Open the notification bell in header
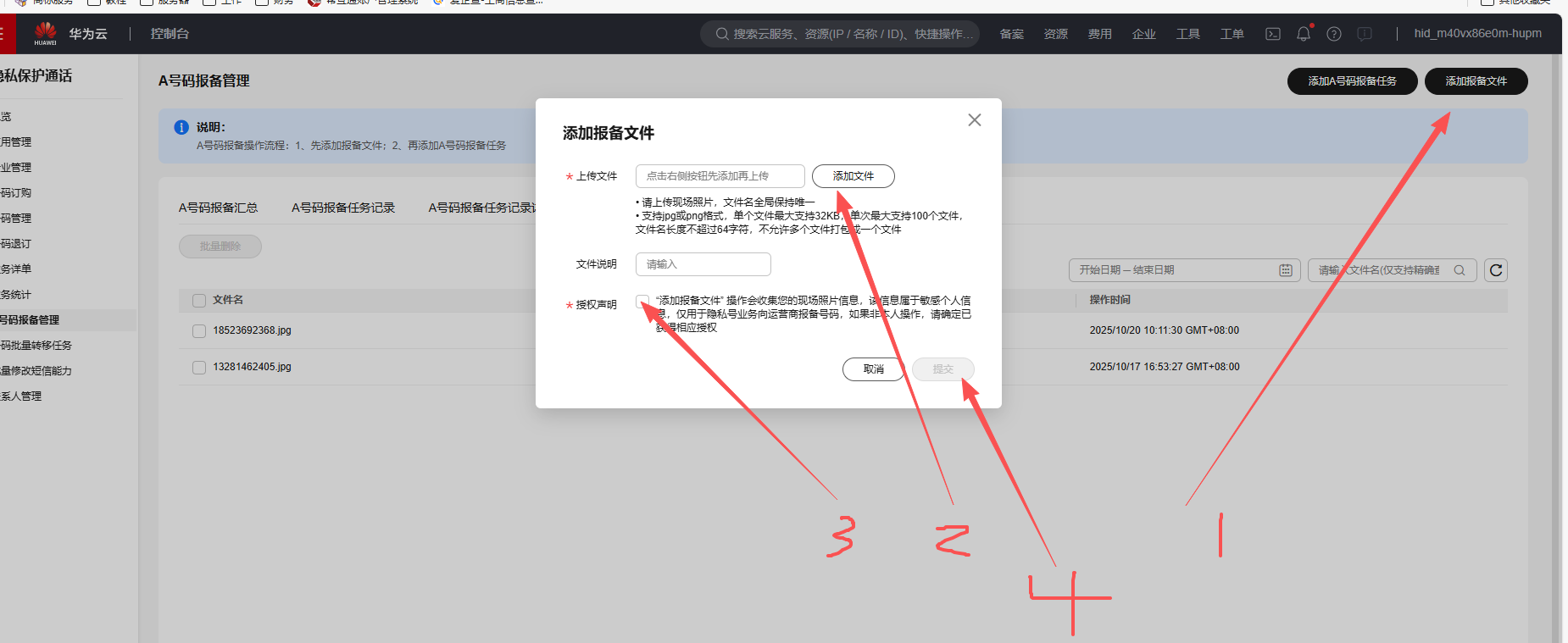Screen dimensions: 1568x643 pos(1304,34)
